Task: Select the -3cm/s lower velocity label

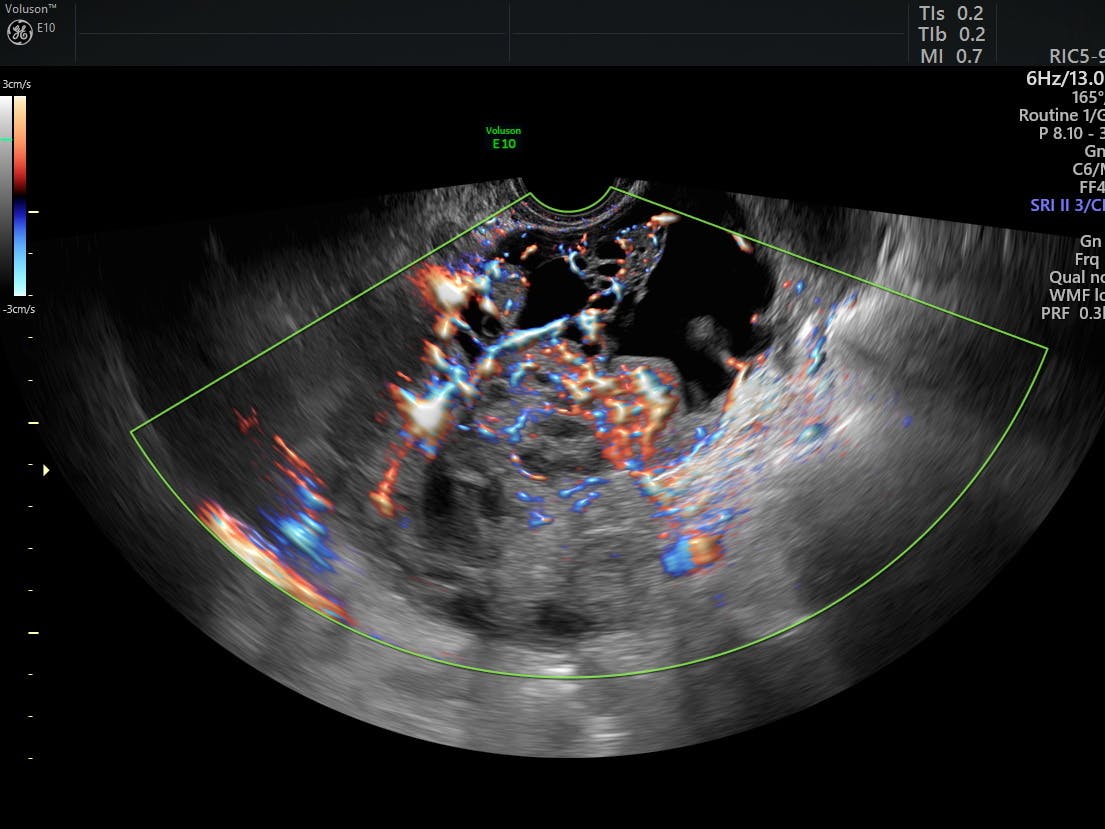Action: point(18,309)
